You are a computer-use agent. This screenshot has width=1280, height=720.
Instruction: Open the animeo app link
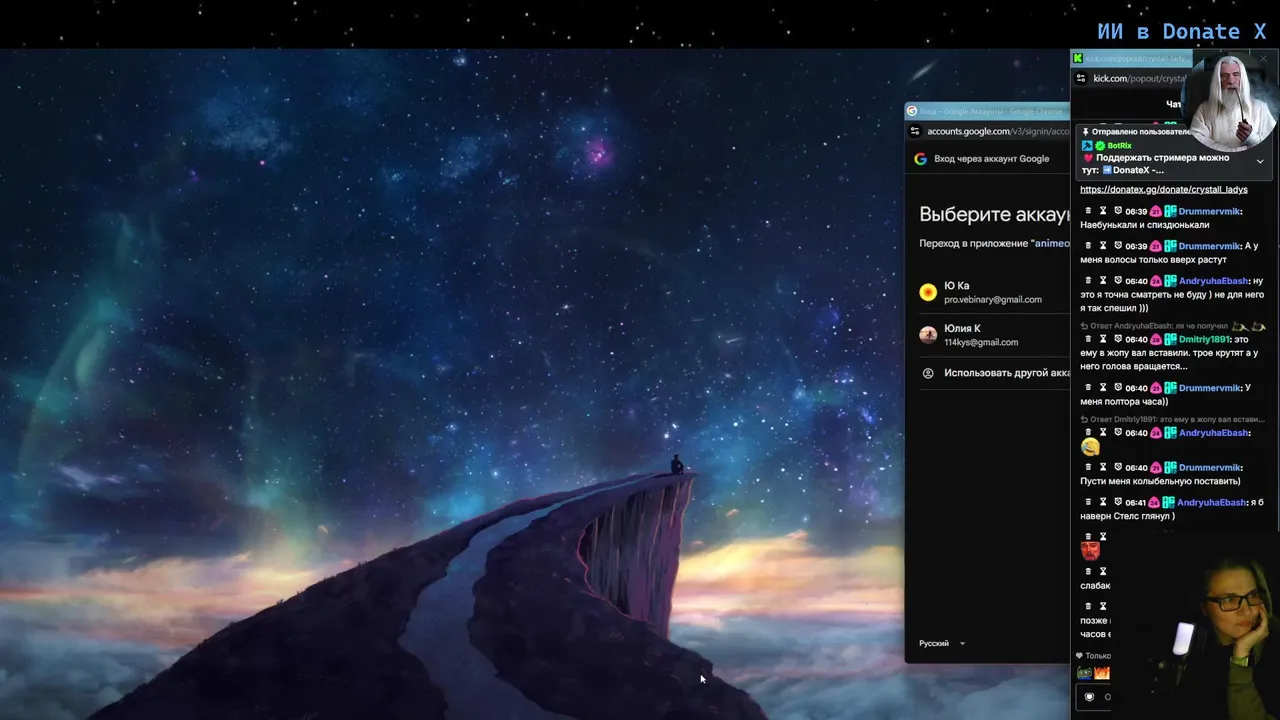(x=1051, y=243)
